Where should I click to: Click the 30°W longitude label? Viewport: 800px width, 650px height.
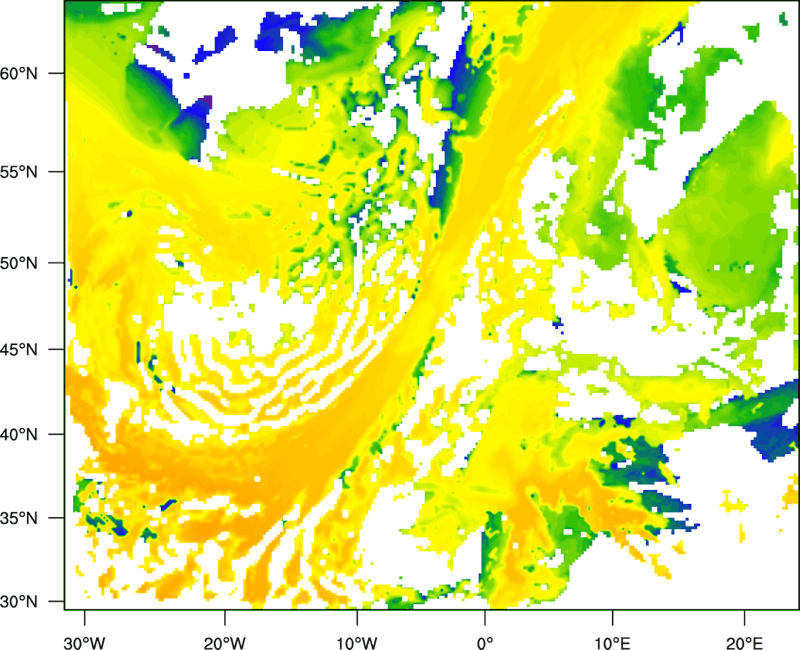point(84,643)
